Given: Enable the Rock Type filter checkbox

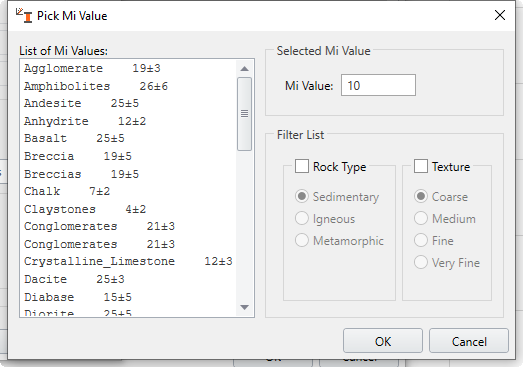Looking at the screenshot, I should [302, 166].
